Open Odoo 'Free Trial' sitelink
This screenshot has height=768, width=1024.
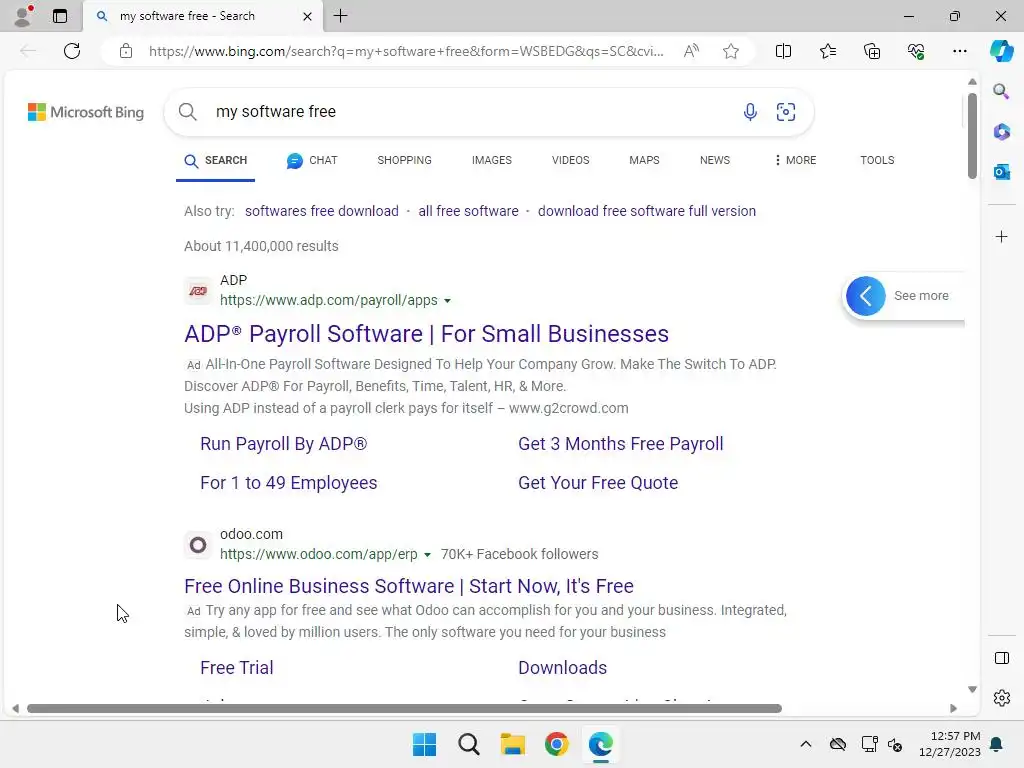pyautogui.click(x=236, y=668)
